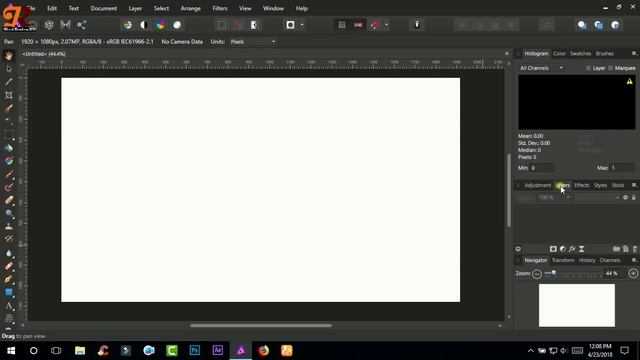Click the Live Filters hourglass icon

click(582, 249)
